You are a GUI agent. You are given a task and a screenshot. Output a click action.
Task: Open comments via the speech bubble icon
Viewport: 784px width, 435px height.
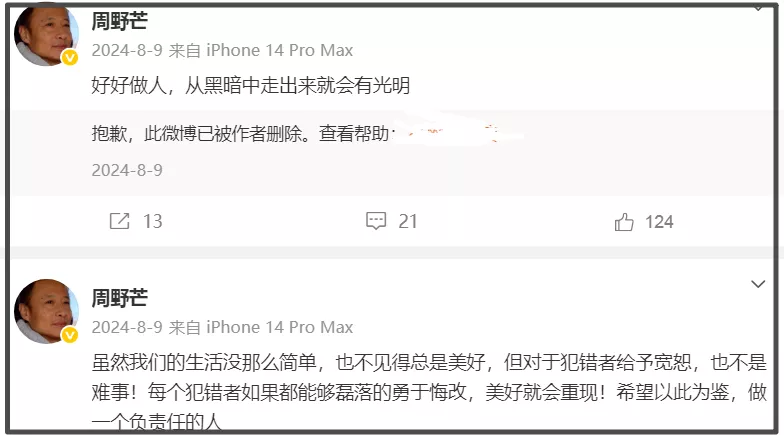click(x=376, y=221)
